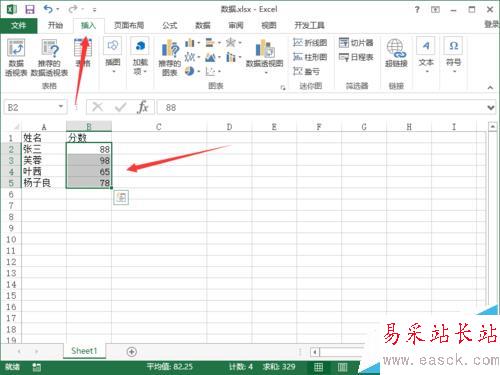This screenshot has height=375, width=500.
Task: Switch to the 视图 (View) tab
Action: tap(269, 25)
